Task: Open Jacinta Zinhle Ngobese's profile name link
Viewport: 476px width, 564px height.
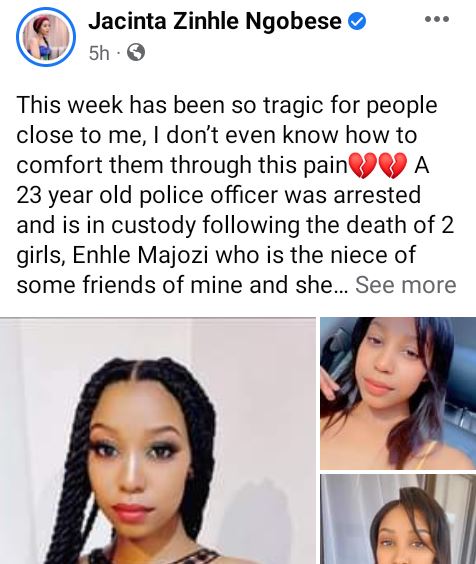Action: point(215,21)
